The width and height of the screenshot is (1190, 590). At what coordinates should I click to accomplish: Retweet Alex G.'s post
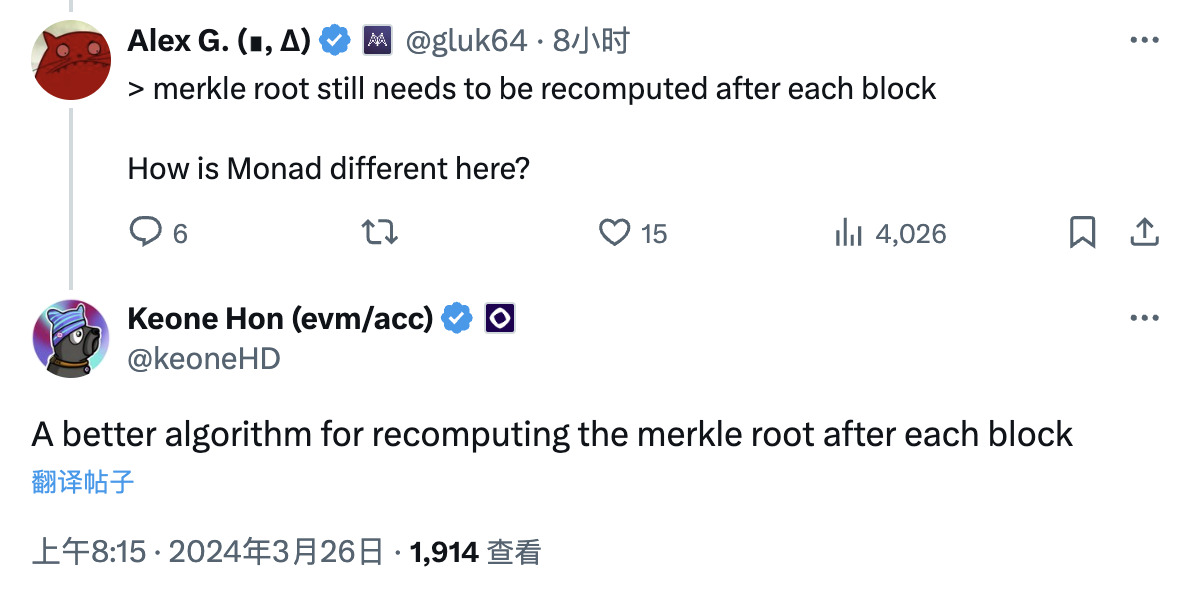[x=379, y=233]
